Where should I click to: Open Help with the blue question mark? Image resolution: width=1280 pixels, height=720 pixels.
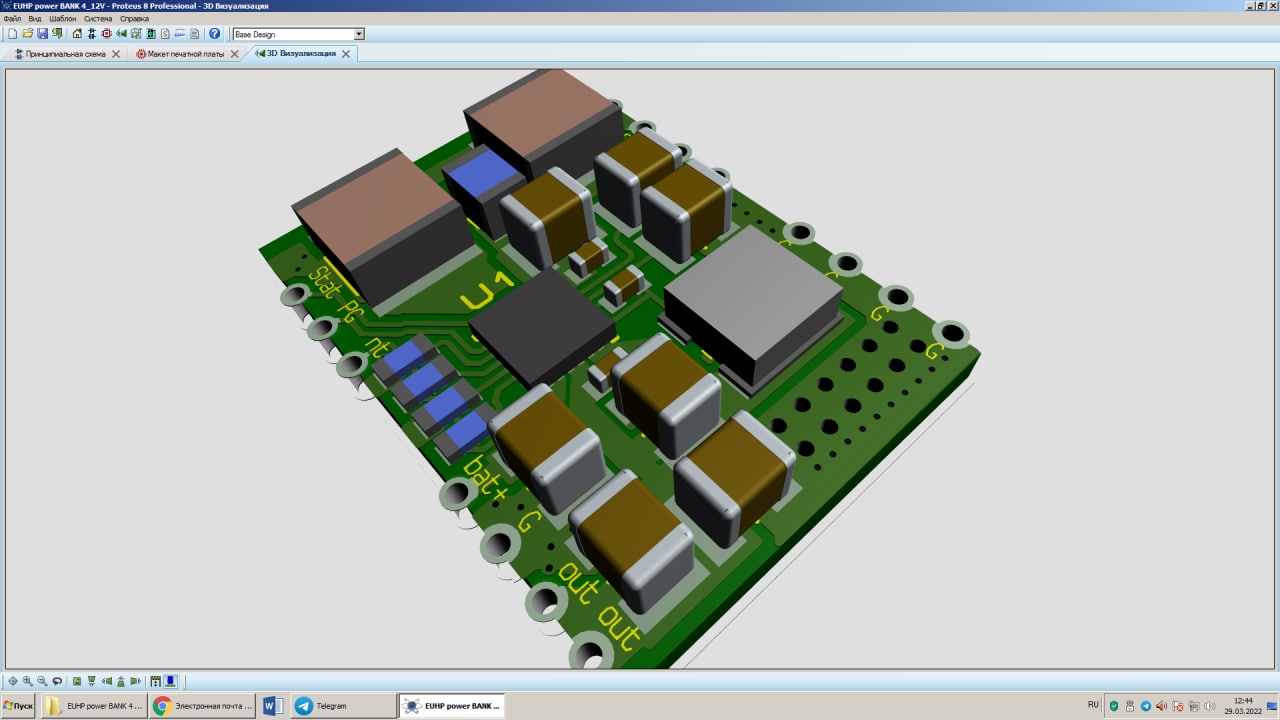tap(214, 34)
